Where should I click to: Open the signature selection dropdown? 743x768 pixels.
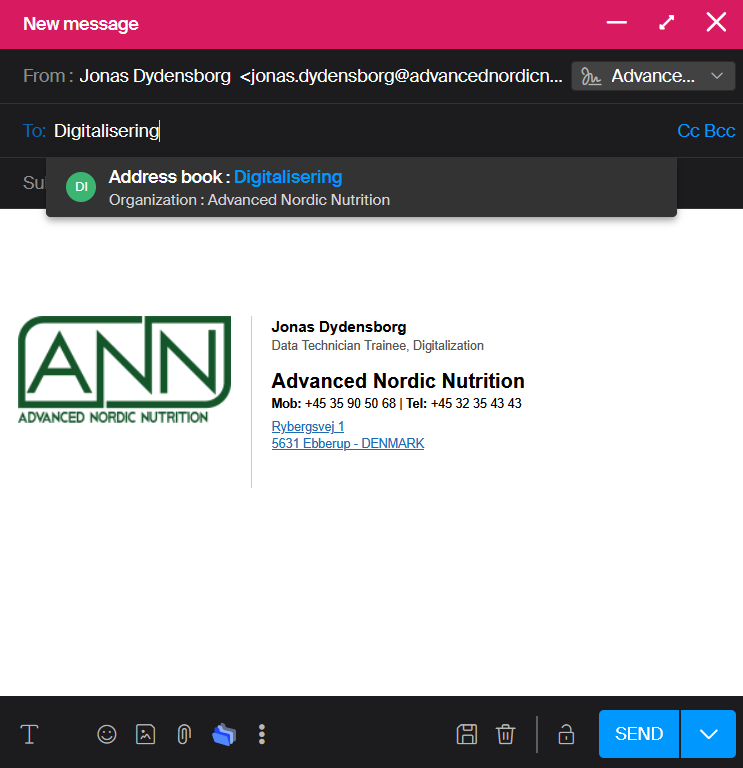pos(653,76)
